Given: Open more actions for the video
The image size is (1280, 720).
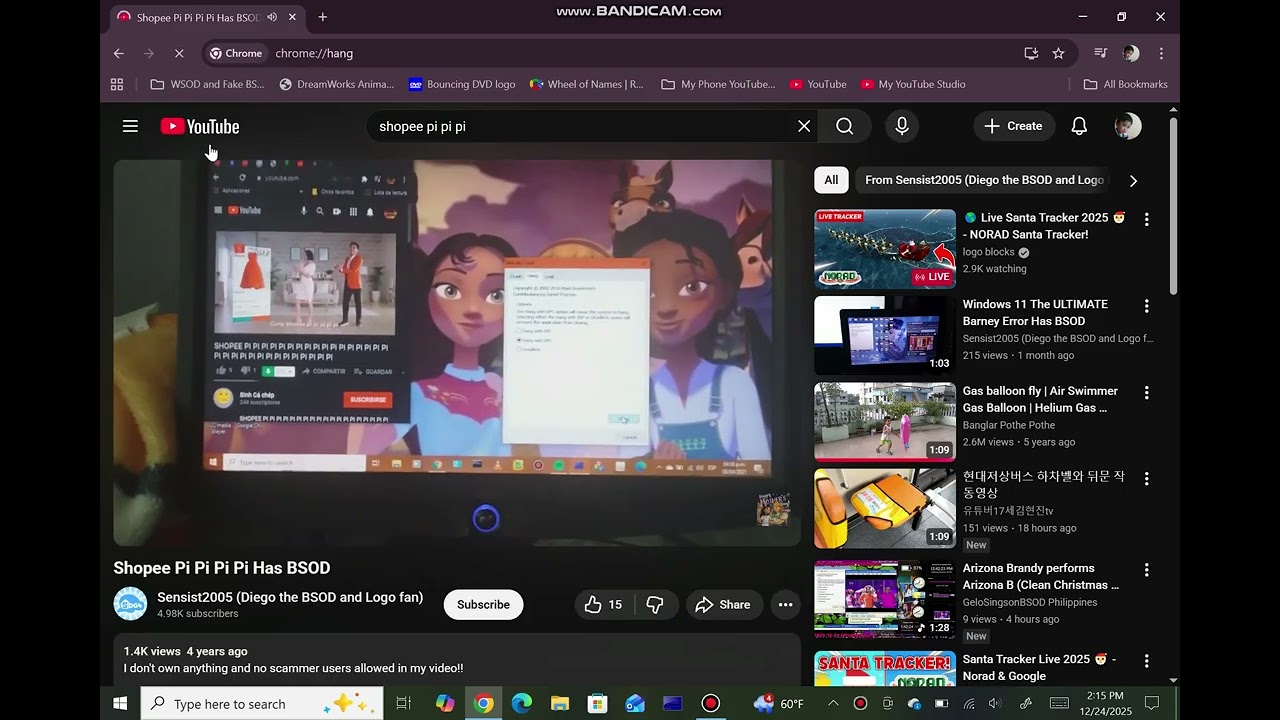Looking at the screenshot, I should [785, 604].
